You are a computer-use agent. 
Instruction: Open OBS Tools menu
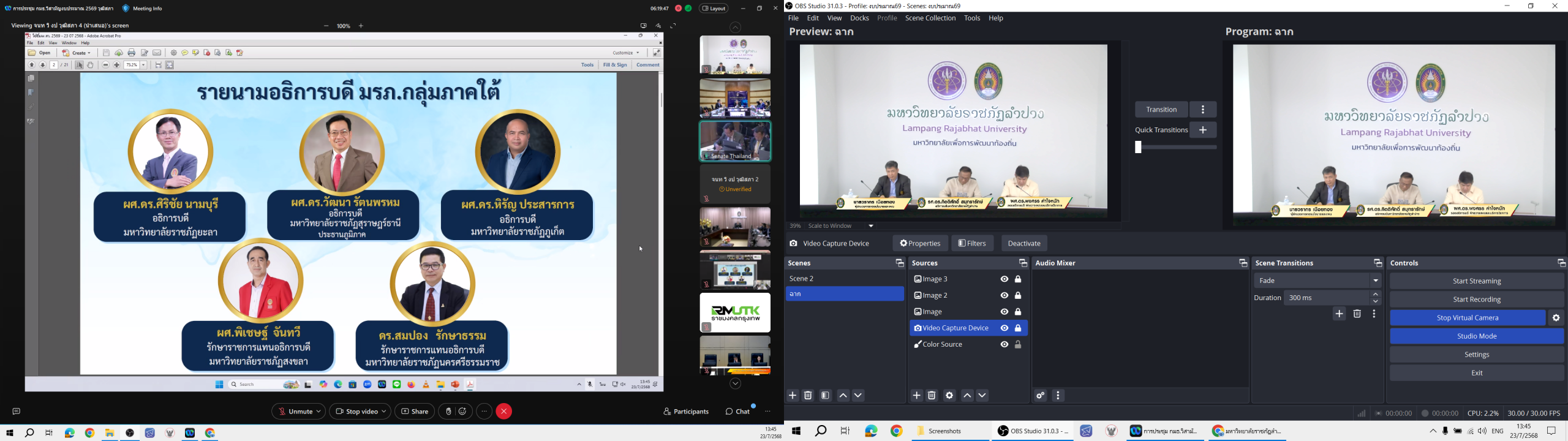pyautogui.click(x=972, y=18)
